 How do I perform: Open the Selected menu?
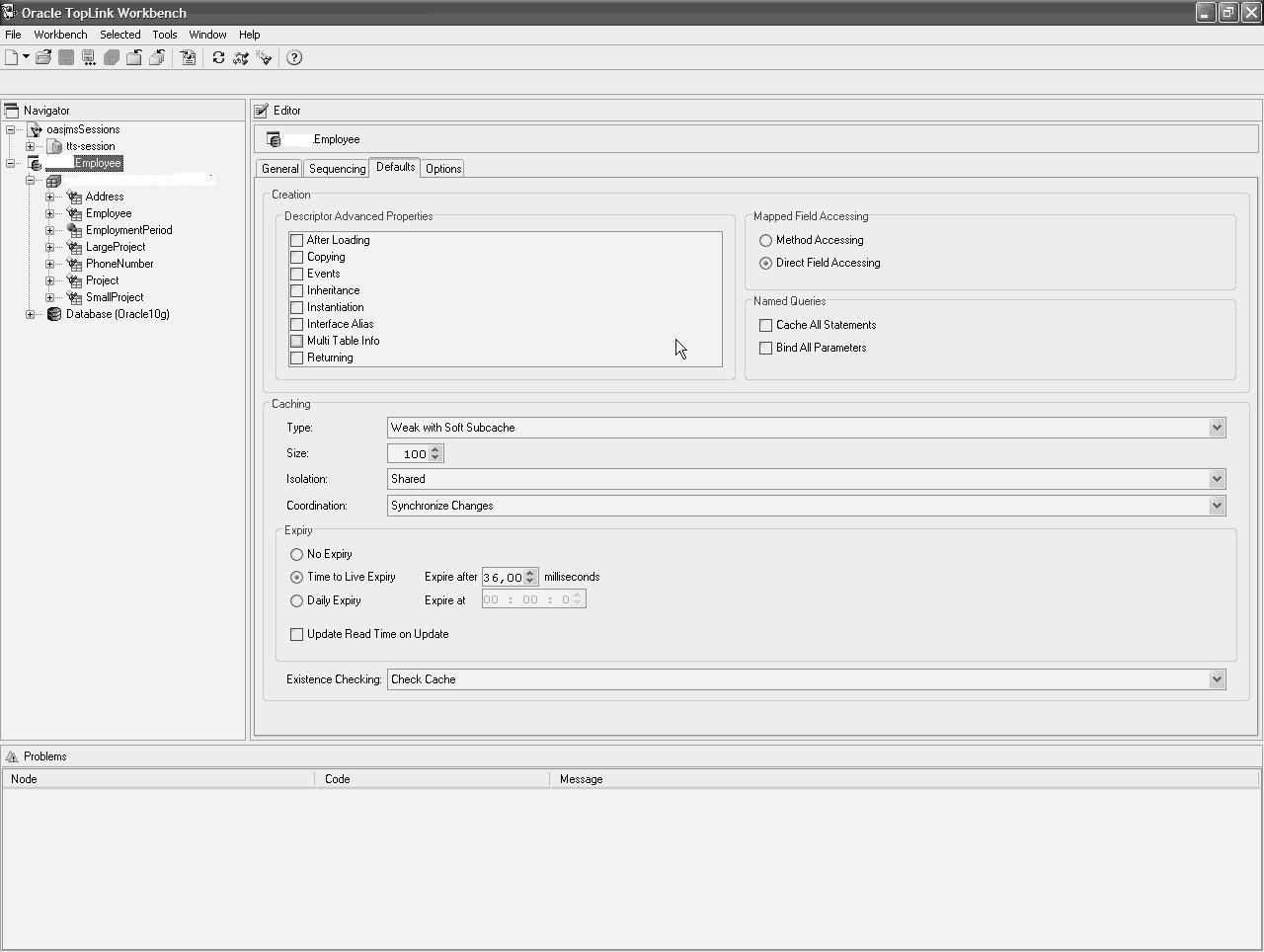click(120, 35)
